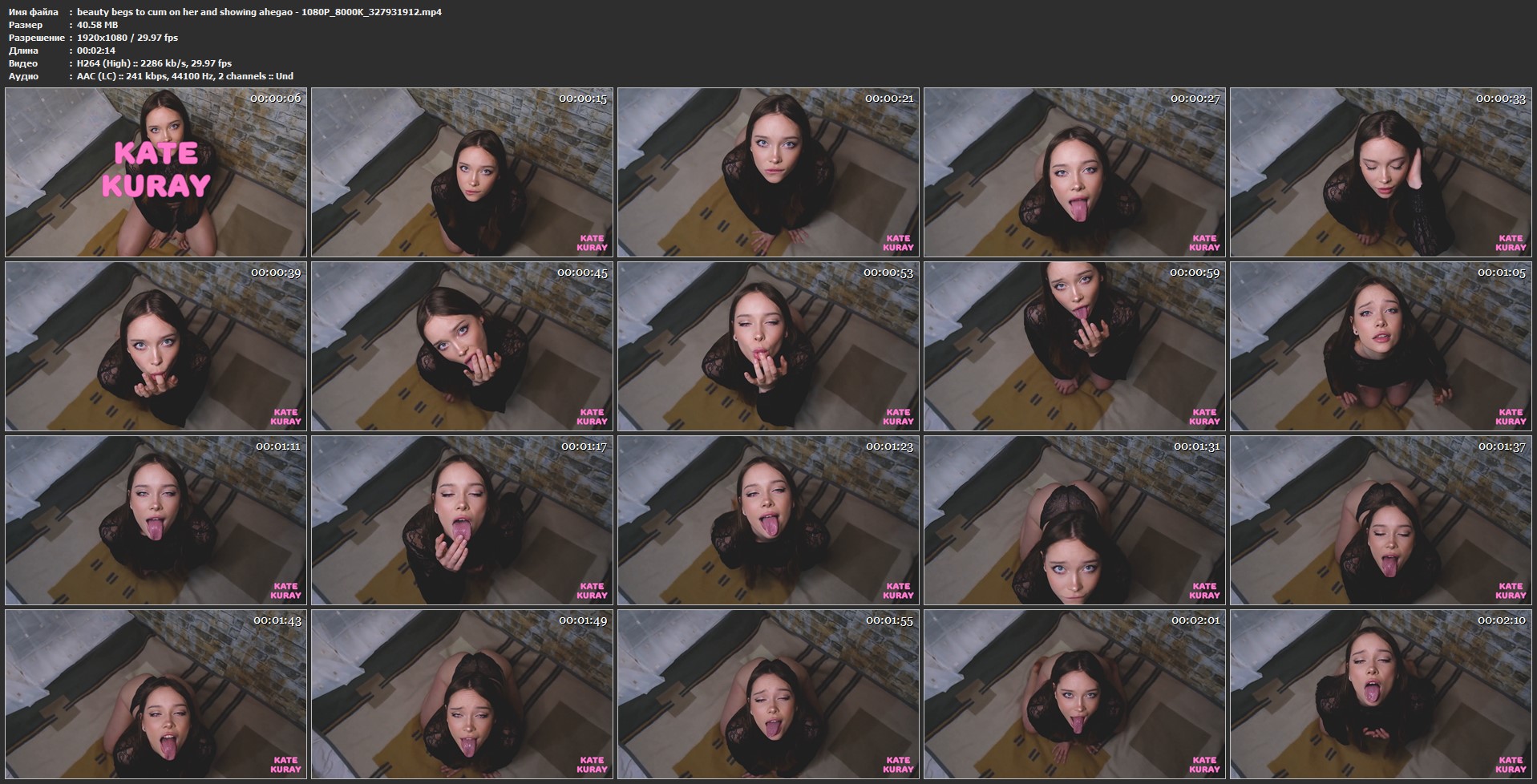Select the 00:01:17 preview thumbnail
Viewport: 1537px width, 784px height.
[462, 520]
